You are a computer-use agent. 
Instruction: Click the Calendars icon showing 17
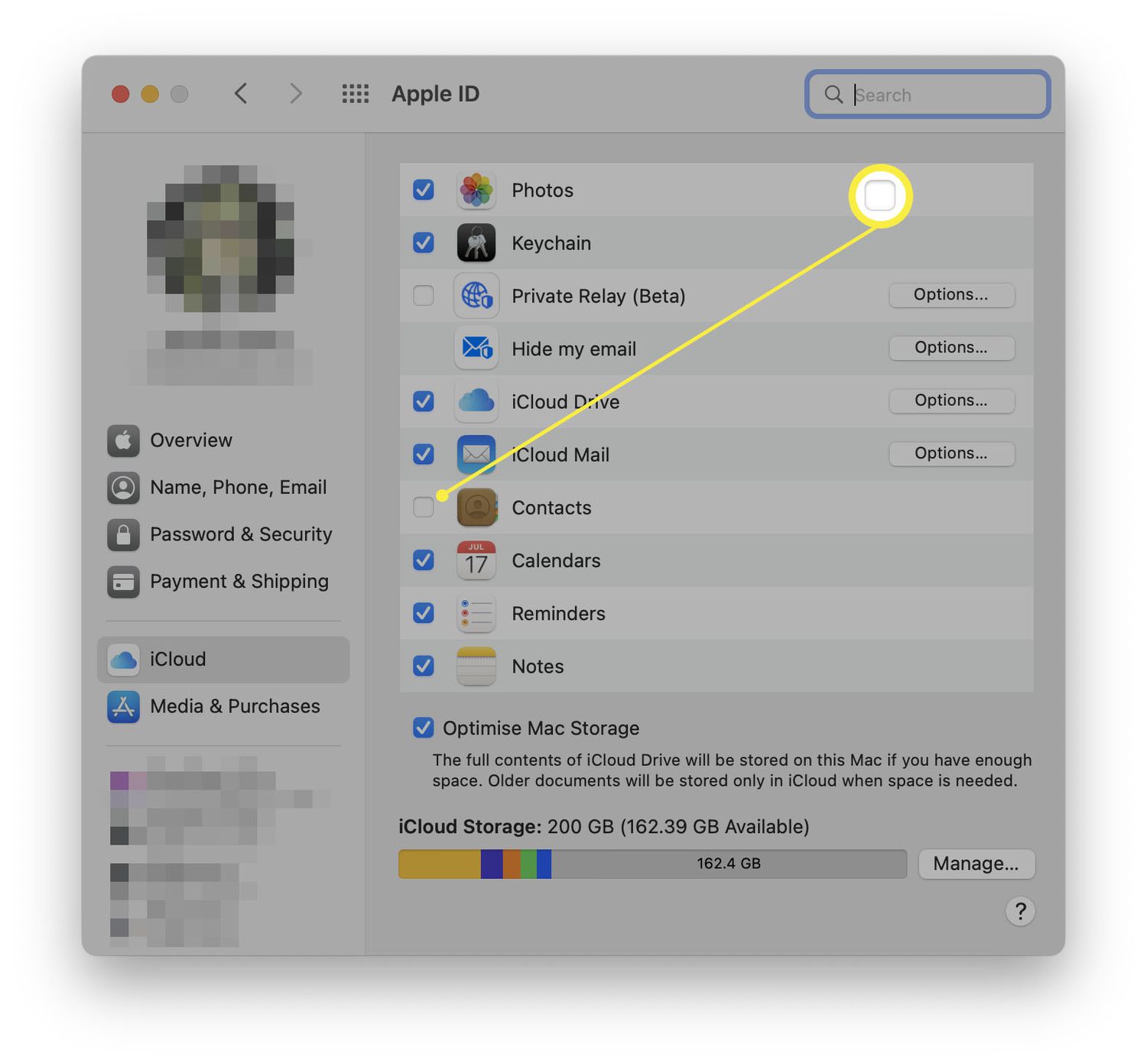coord(476,560)
